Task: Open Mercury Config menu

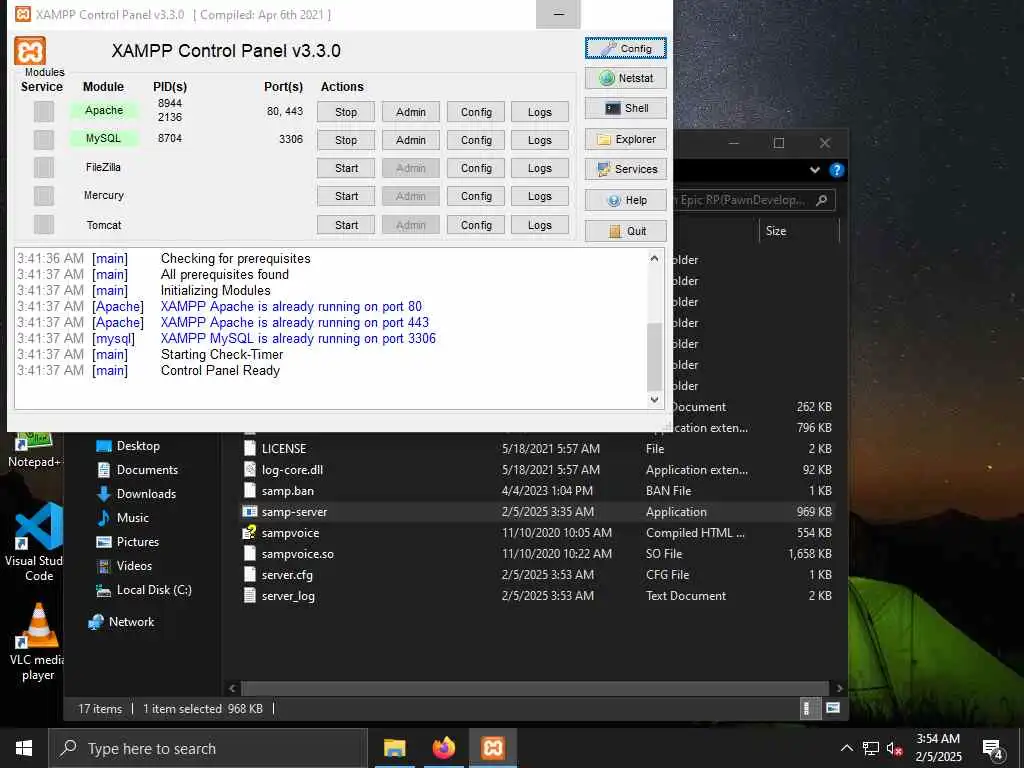Action: (x=476, y=196)
